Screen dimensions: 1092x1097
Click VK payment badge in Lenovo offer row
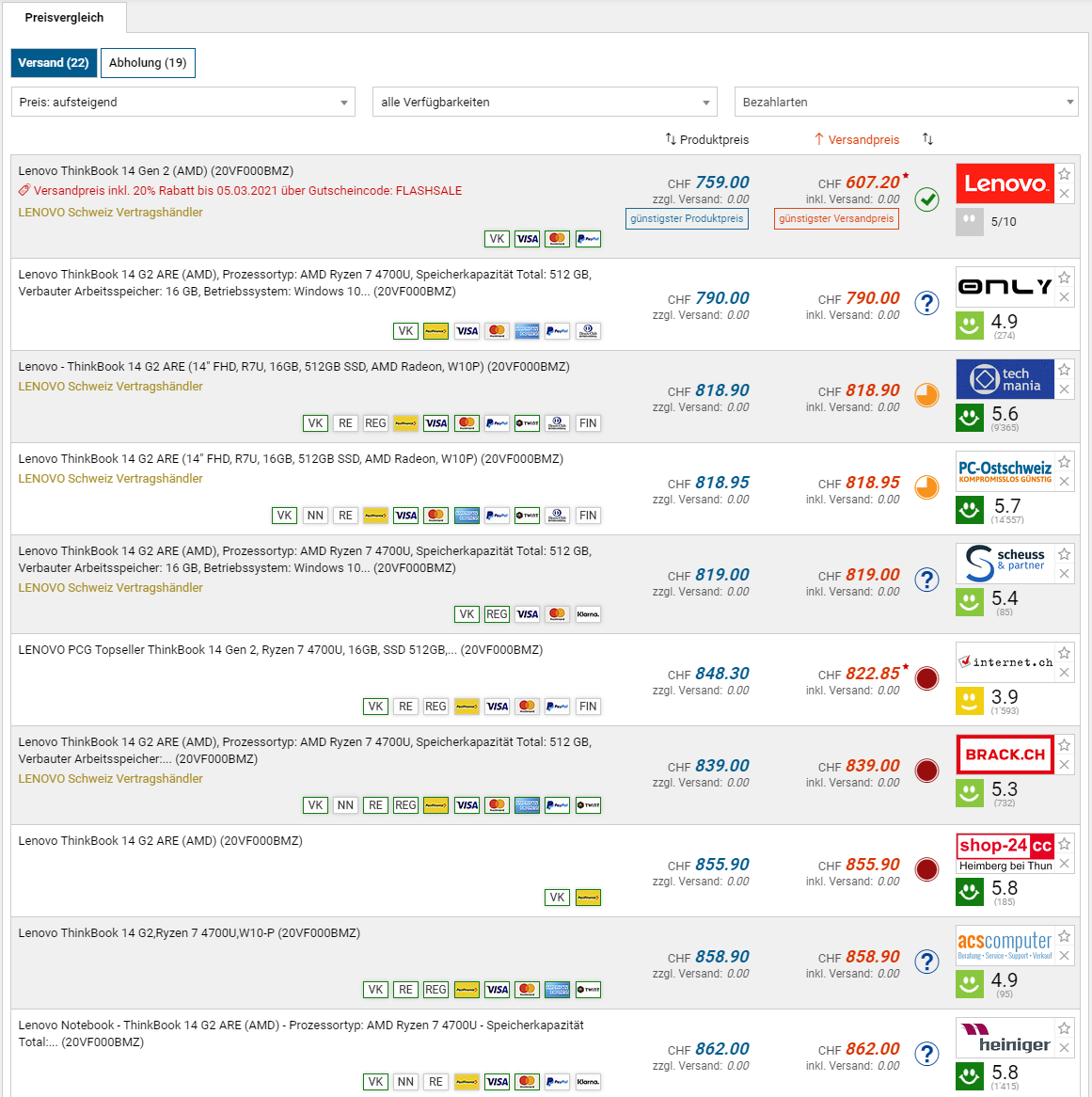pos(497,239)
